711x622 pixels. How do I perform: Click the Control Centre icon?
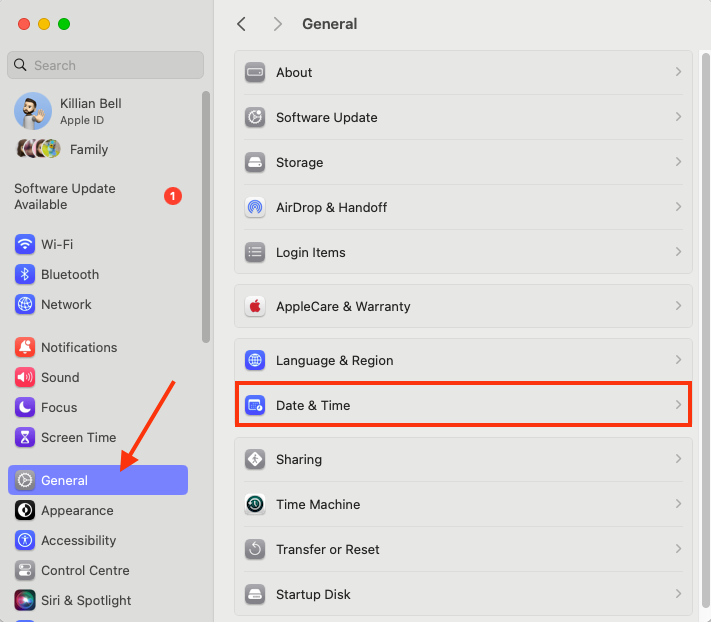[25, 570]
